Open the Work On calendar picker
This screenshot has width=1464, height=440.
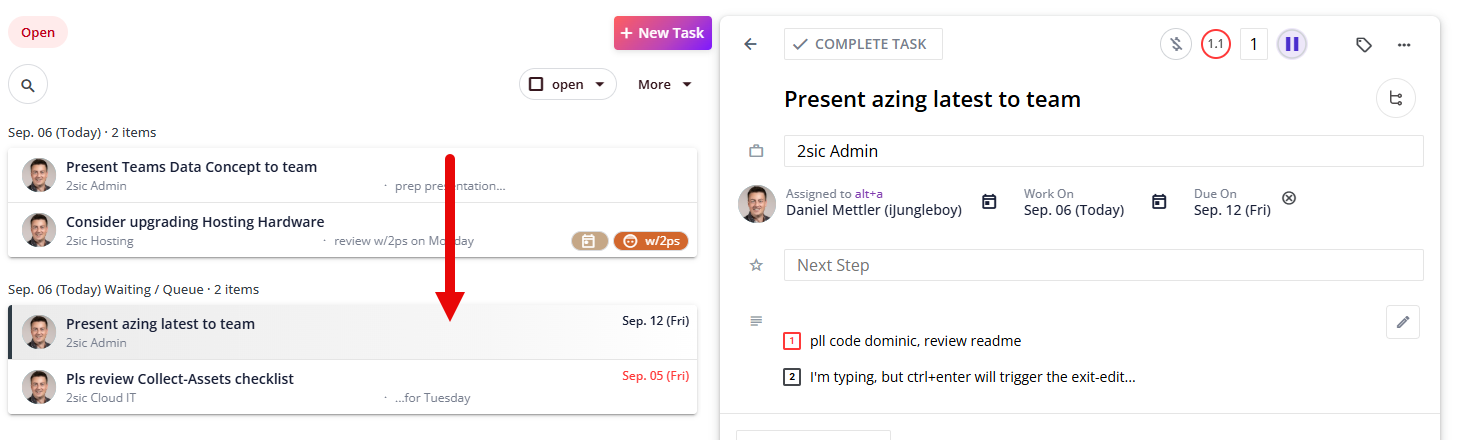pyautogui.click(x=989, y=202)
